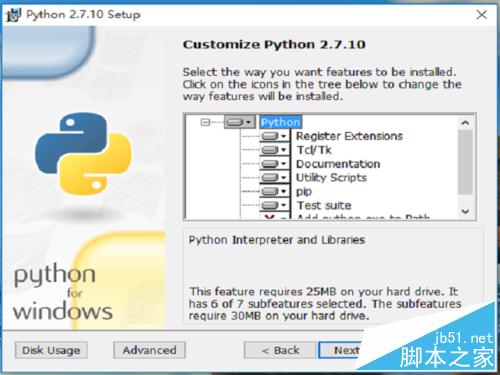The image size is (500, 375).
Task: Select the Utility Scripts feature label
Action: pyautogui.click(x=331, y=178)
